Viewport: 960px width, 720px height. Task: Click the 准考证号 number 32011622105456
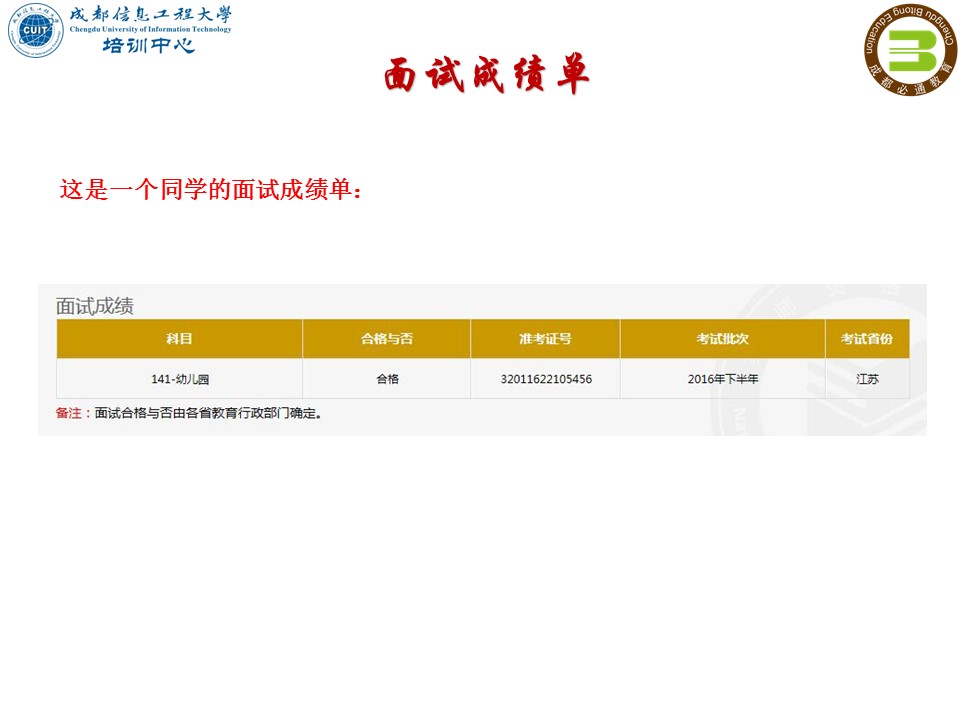click(x=545, y=378)
